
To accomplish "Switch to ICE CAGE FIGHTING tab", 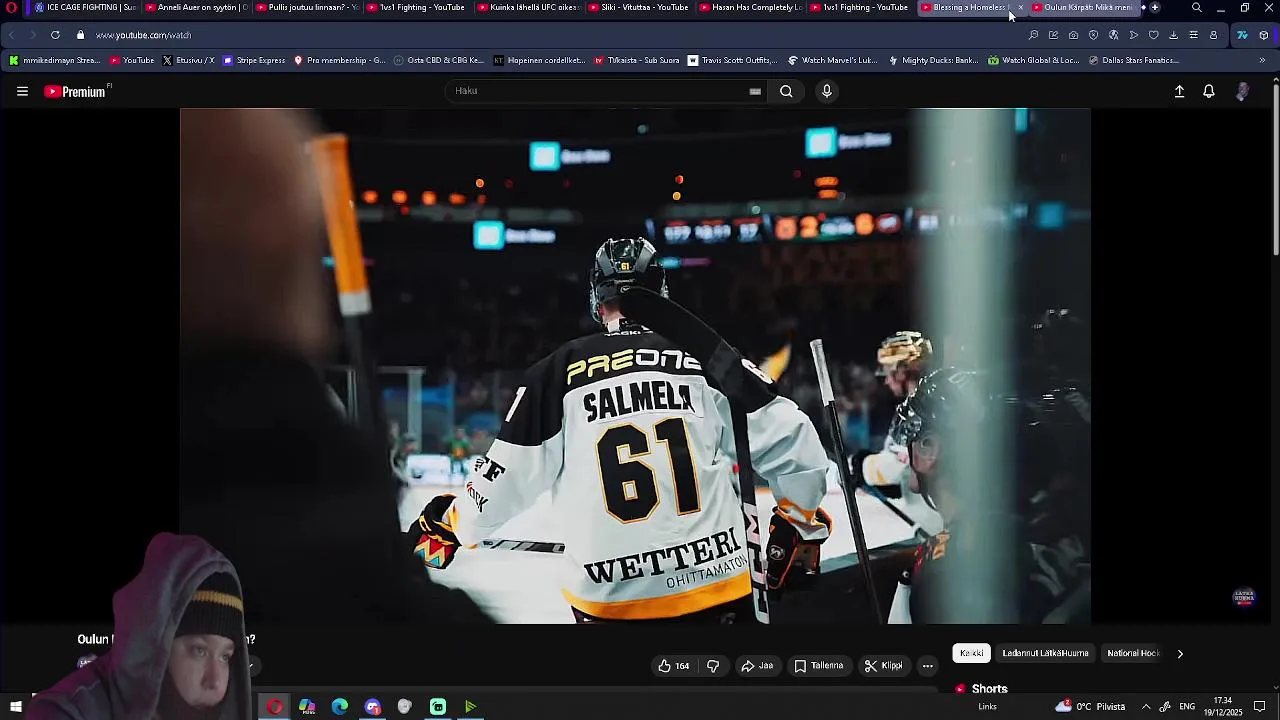I will click(x=84, y=7).
